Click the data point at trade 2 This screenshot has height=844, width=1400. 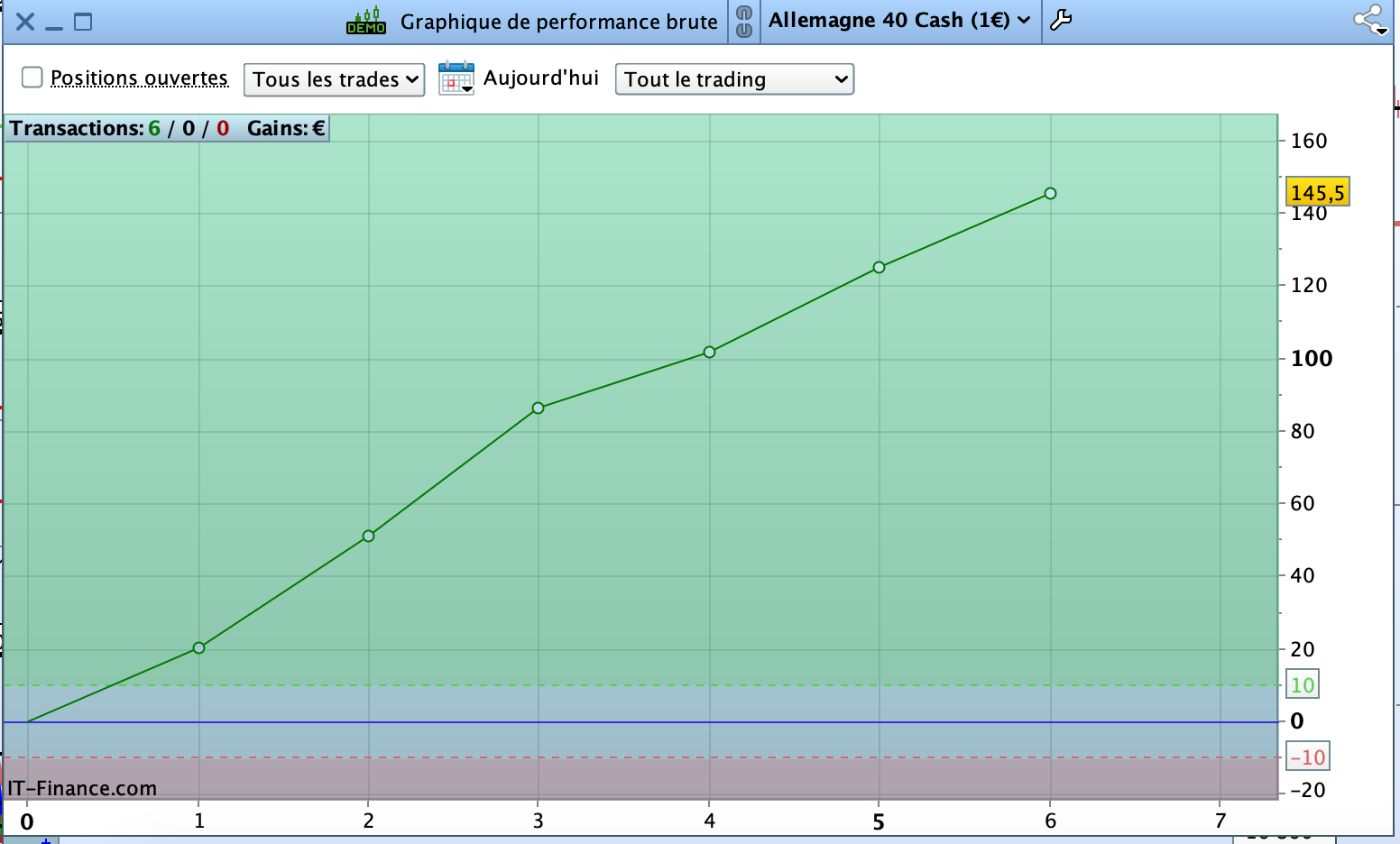click(x=368, y=536)
